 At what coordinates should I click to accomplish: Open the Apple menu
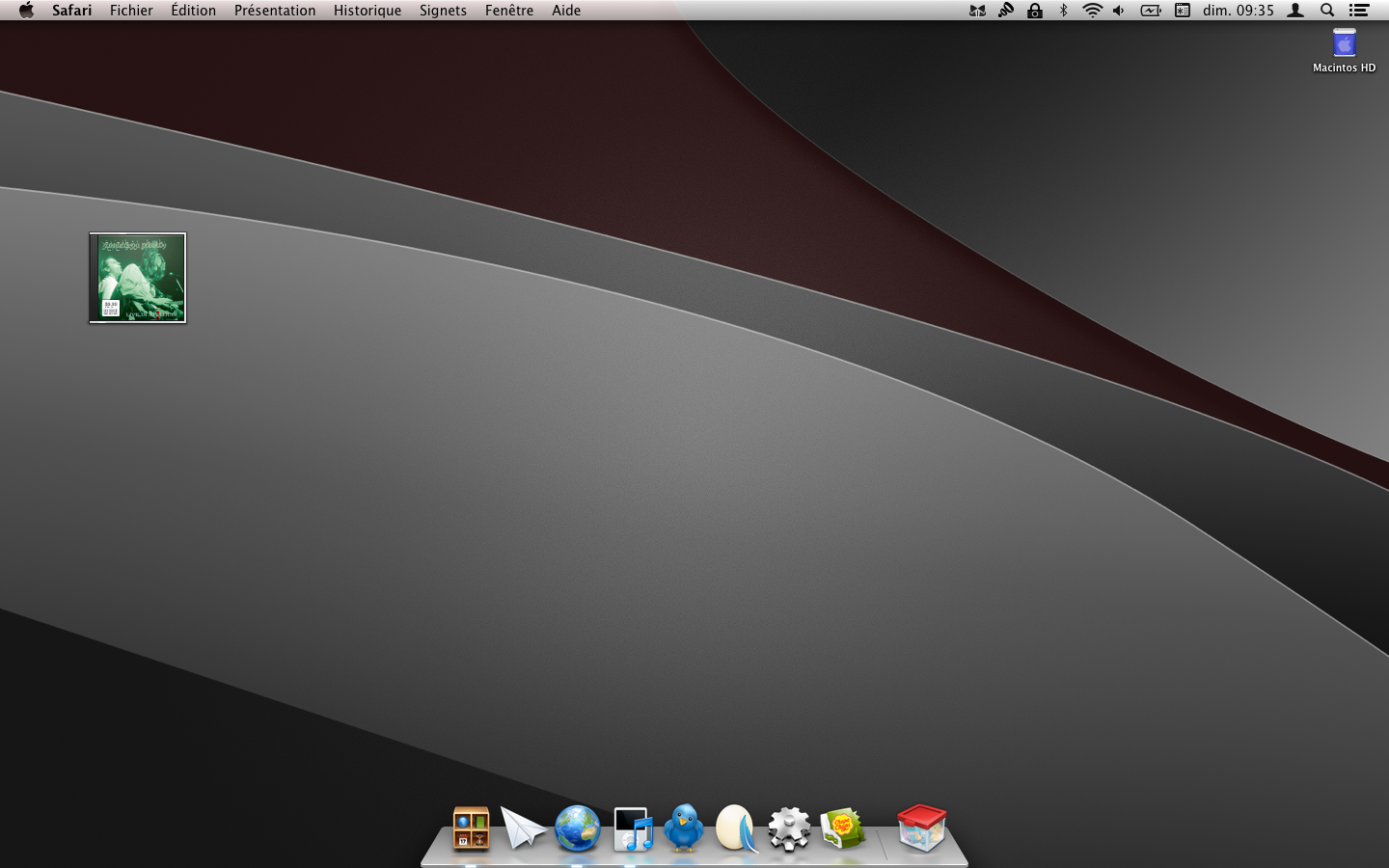click(x=26, y=11)
